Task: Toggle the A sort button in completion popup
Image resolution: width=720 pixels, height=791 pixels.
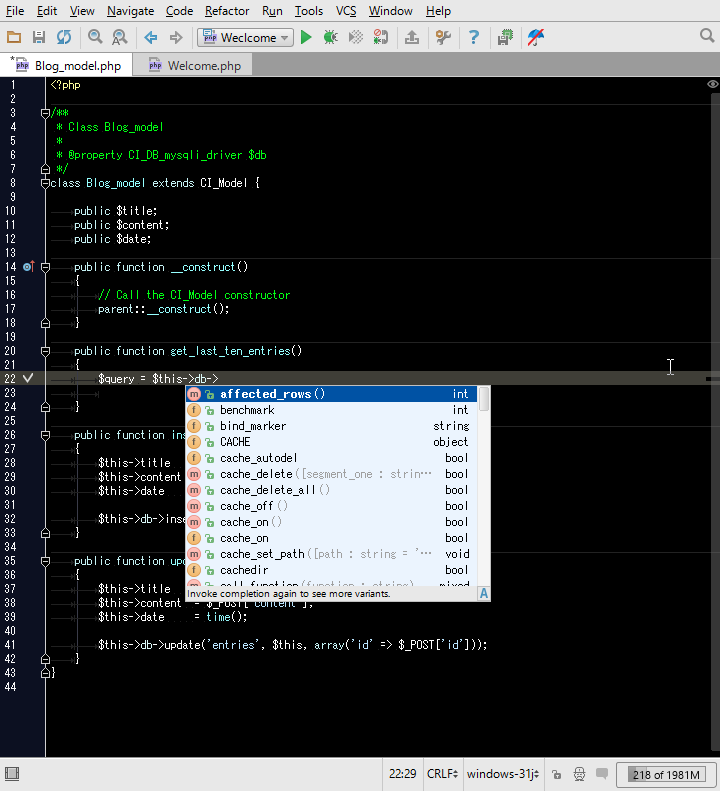Action: point(483,593)
